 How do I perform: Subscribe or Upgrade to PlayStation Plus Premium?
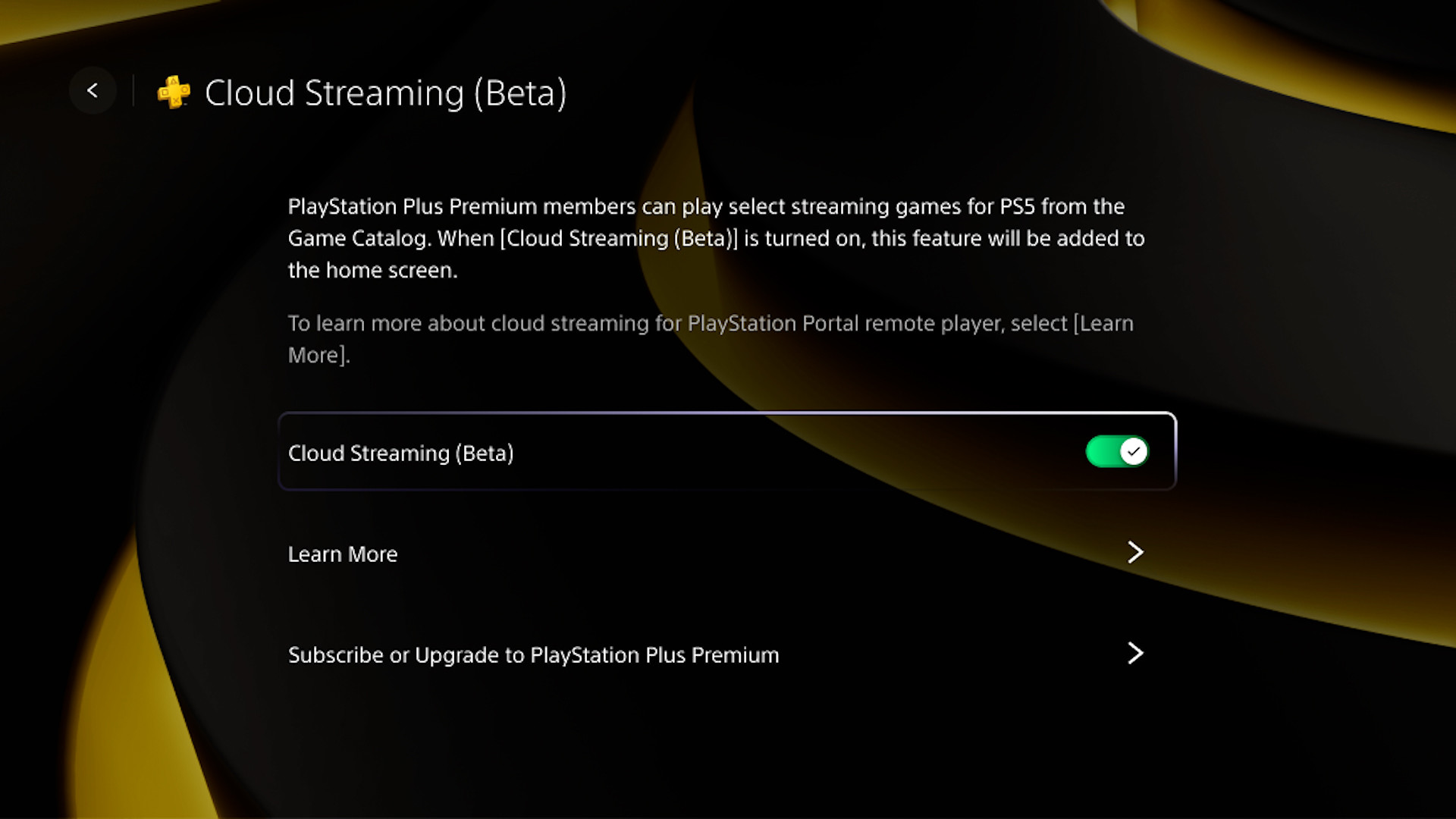pyautogui.click(x=715, y=654)
